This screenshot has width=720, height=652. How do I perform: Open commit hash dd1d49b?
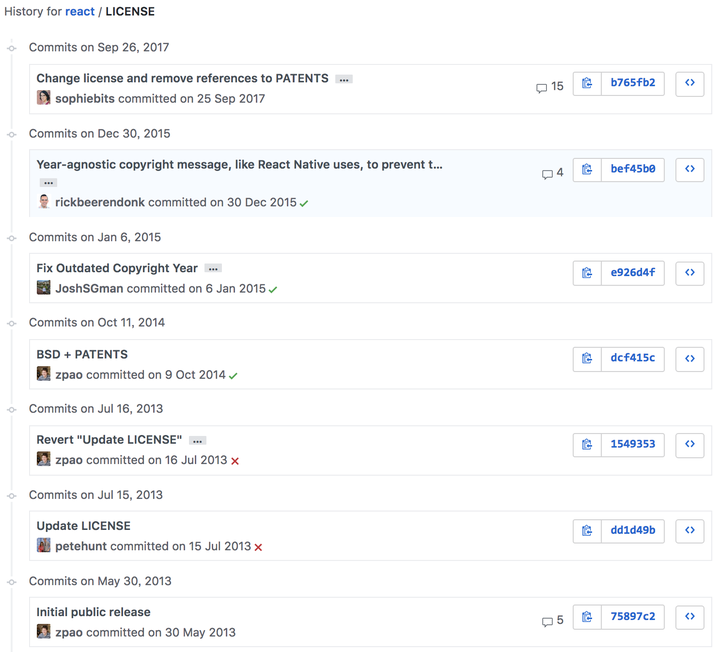[x=633, y=531]
